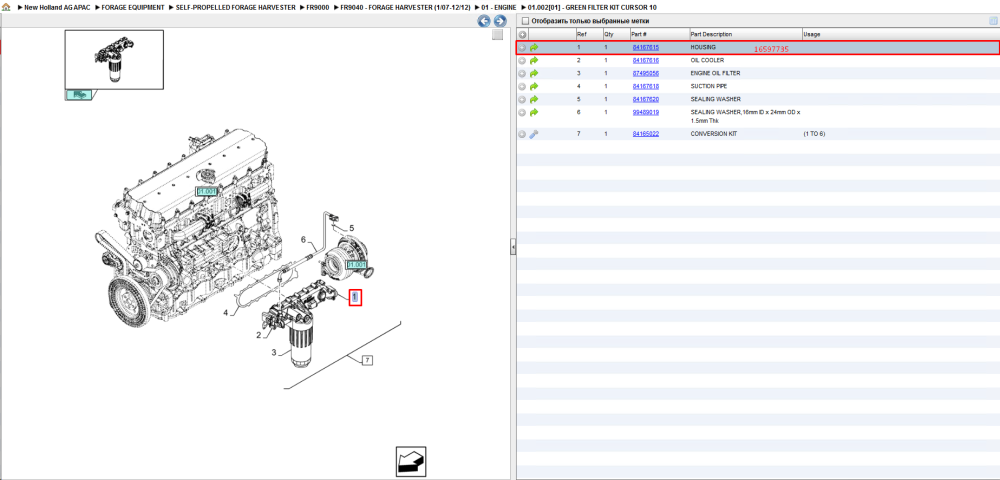Navigate forward with the blue right arrow
Viewport: 1000px width, 480px height.
500,21
